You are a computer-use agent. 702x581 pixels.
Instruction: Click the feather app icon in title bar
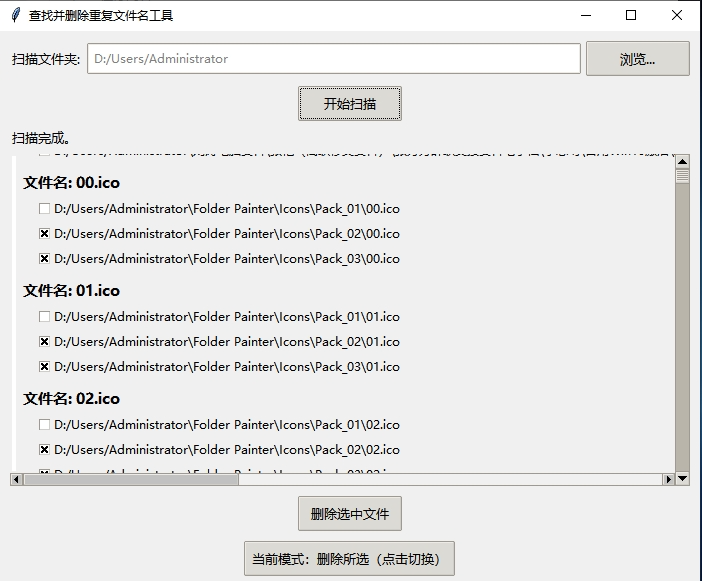tap(16, 15)
